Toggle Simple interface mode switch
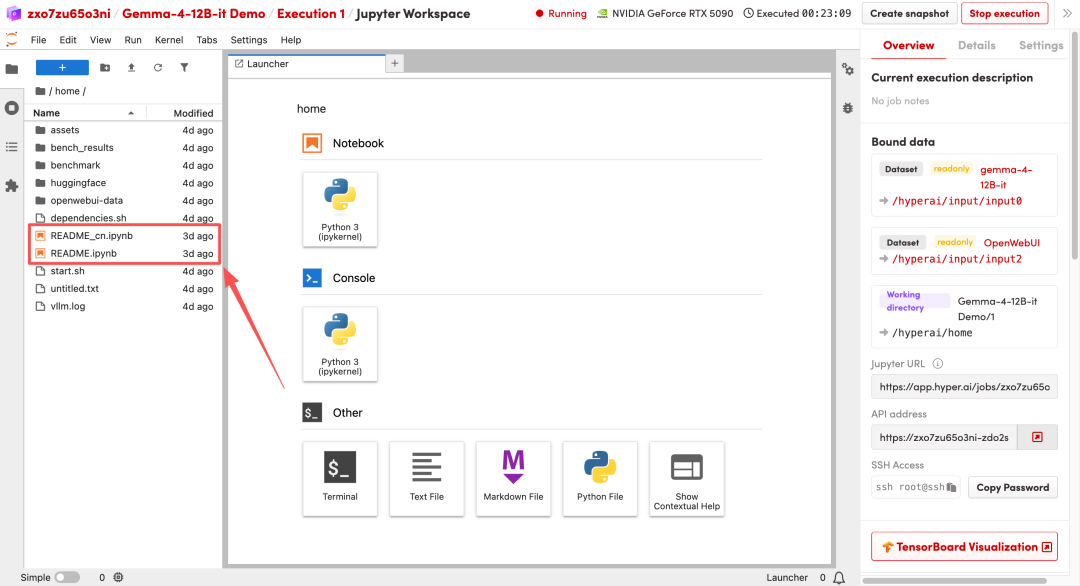 [x=67, y=578]
